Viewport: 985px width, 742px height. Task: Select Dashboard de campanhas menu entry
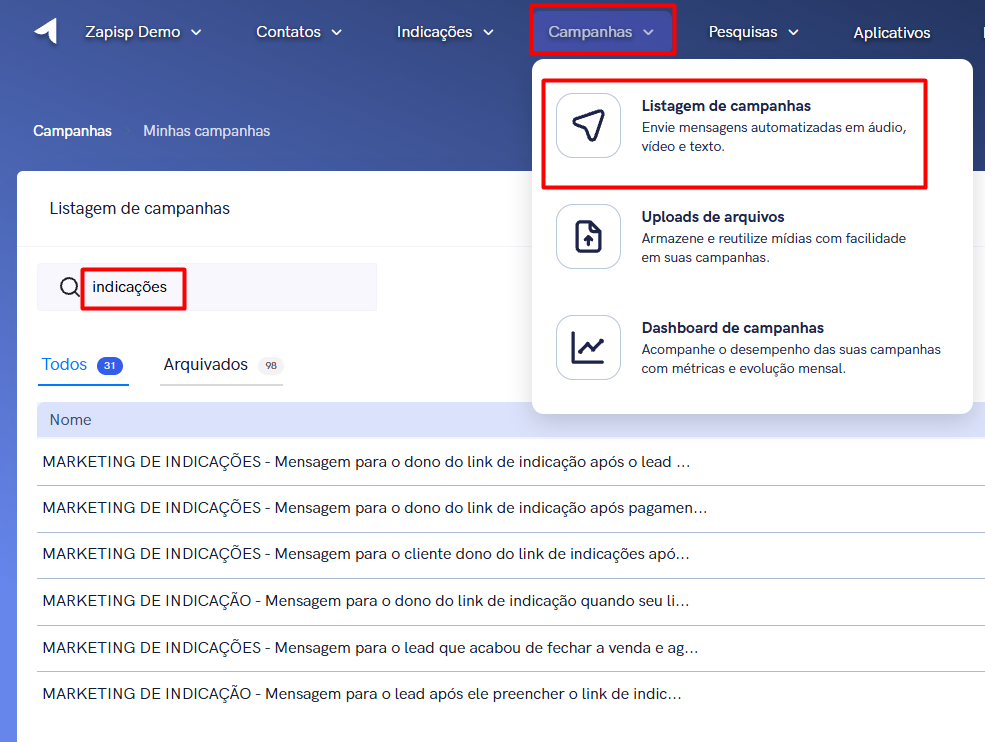pos(752,347)
